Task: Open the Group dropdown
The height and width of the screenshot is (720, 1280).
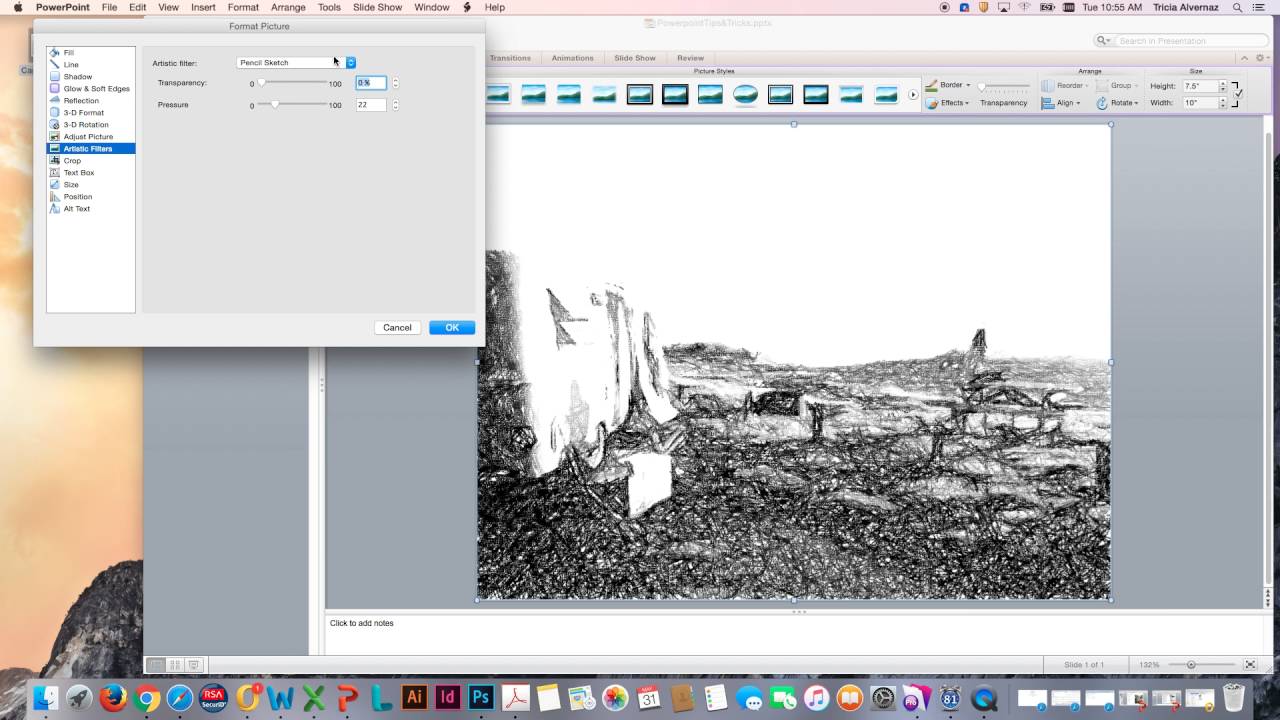Action: [1117, 86]
